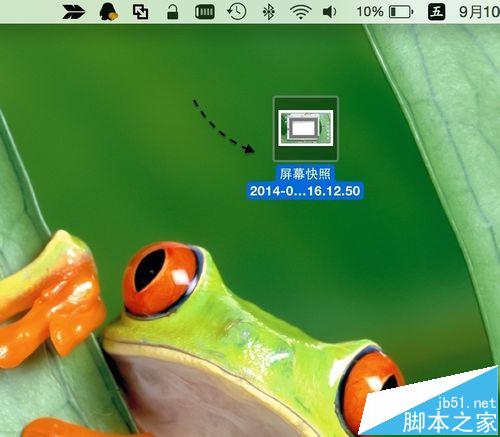Click the jb51.net watermark link

(x=466, y=403)
